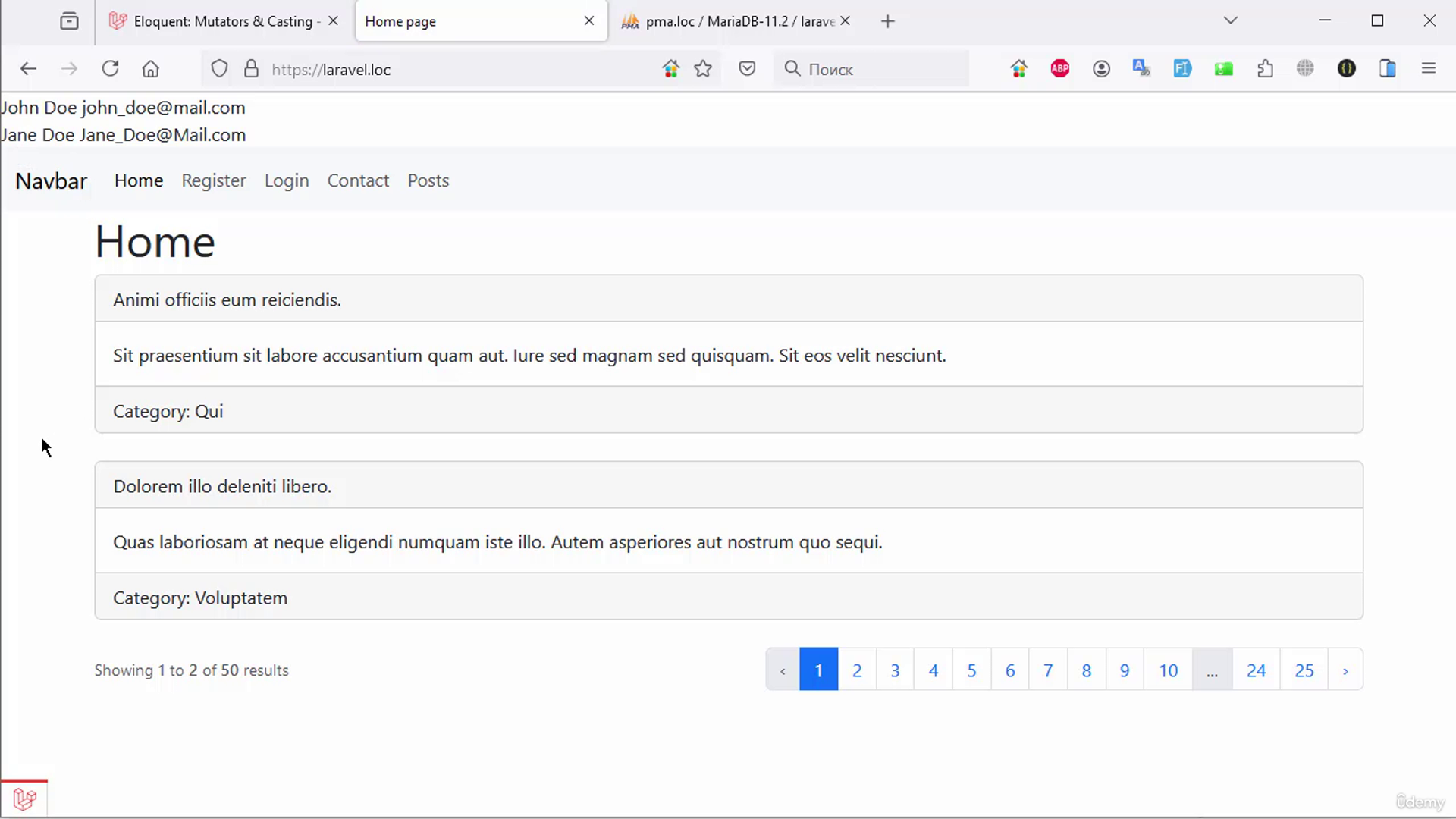Save page to Pocket
The width and height of the screenshot is (1456, 819).
747,69
